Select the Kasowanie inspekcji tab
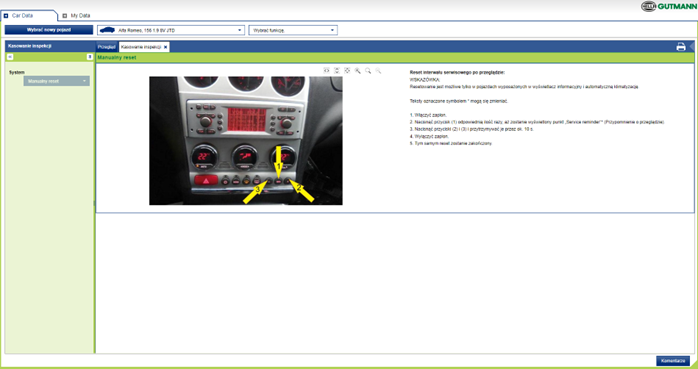The width and height of the screenshot is (698, 369). pyautogui.click(x=143, y=47)
